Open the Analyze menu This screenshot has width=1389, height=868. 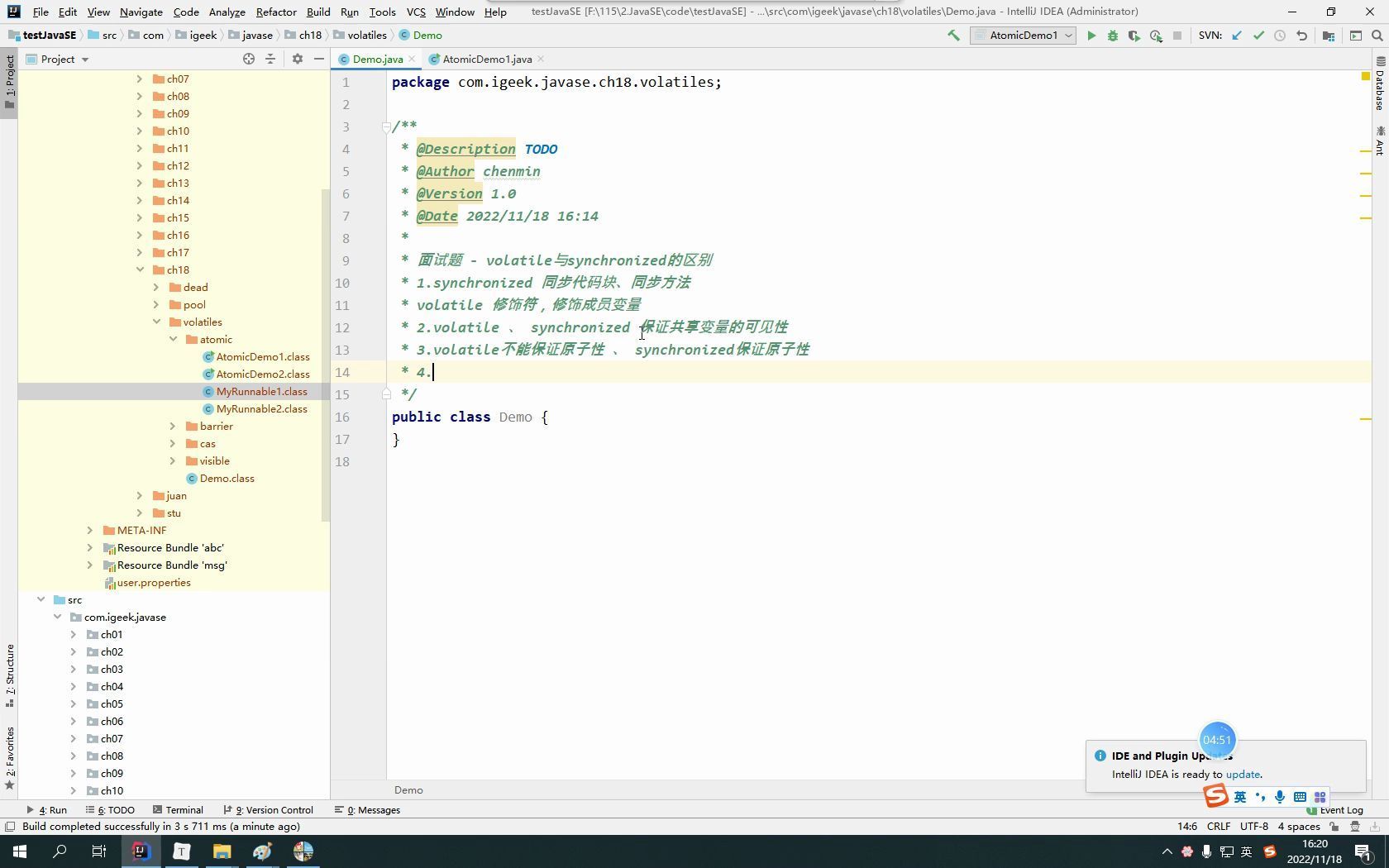[x=227, y=12]
